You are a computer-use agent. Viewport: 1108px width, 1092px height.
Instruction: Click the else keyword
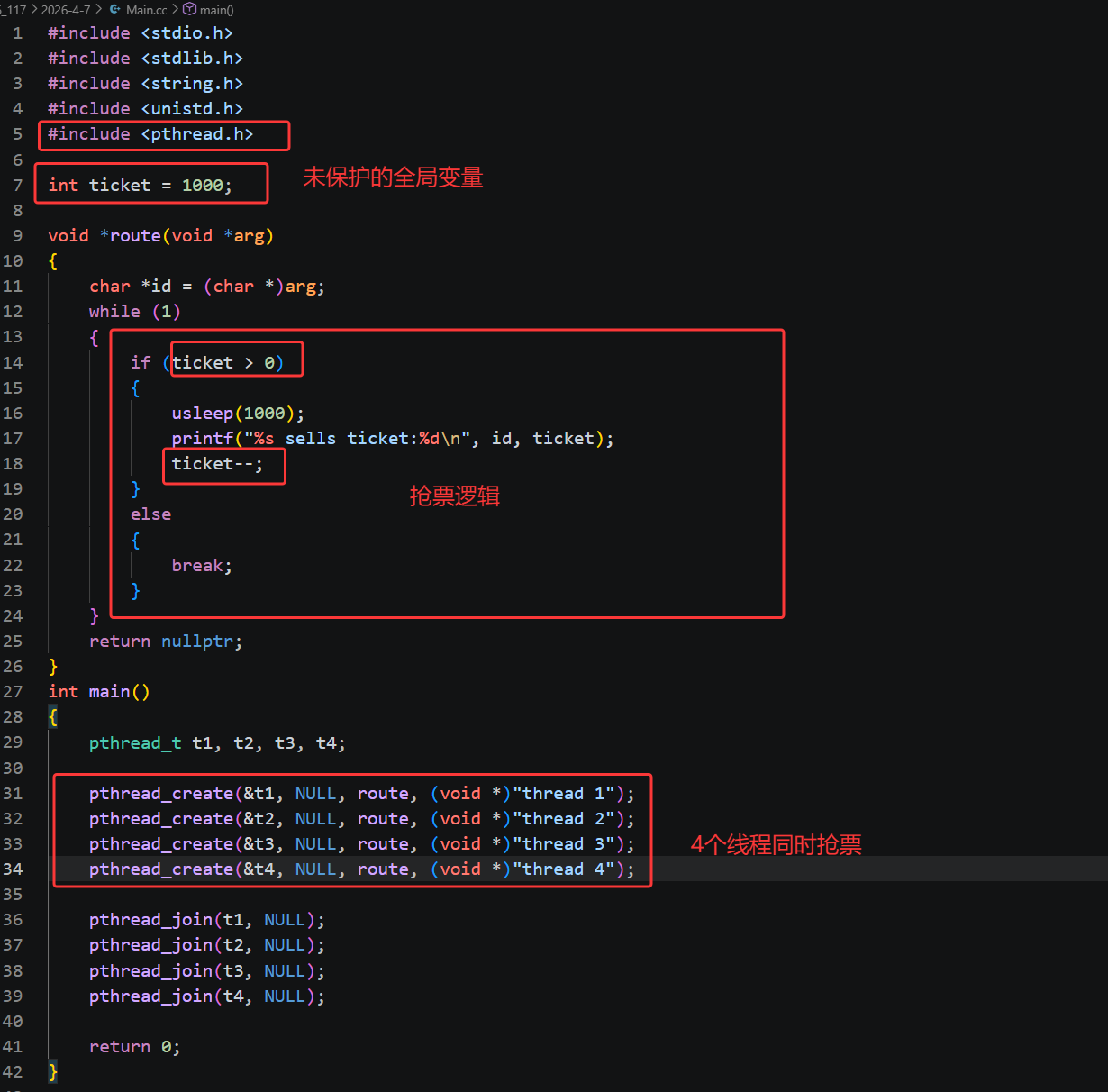point(150,514)
